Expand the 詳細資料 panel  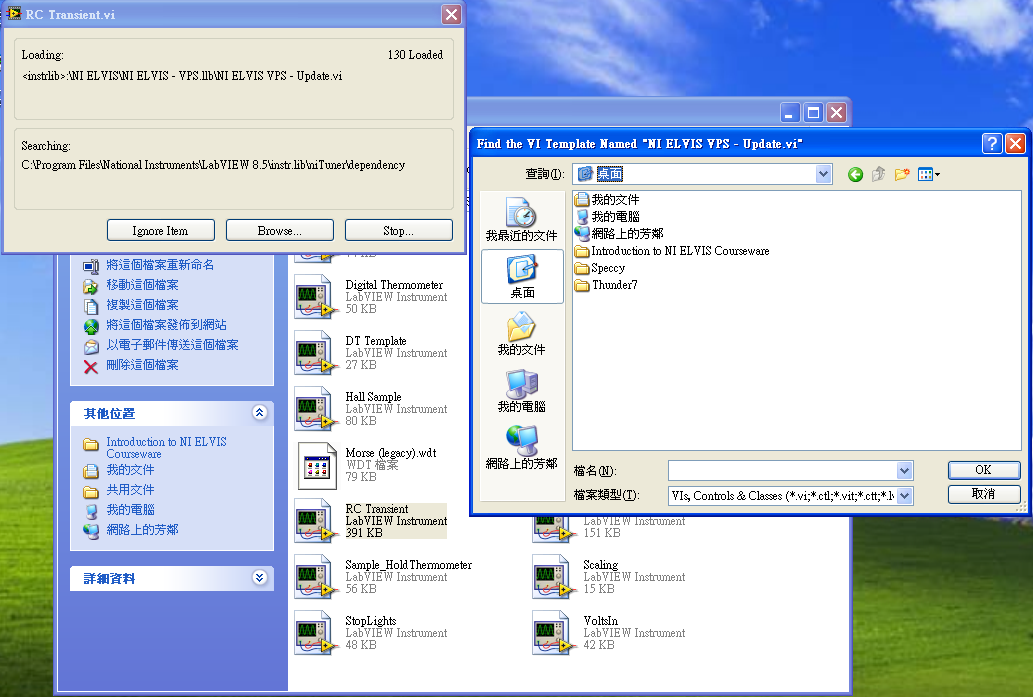click(x=260, y=577)
